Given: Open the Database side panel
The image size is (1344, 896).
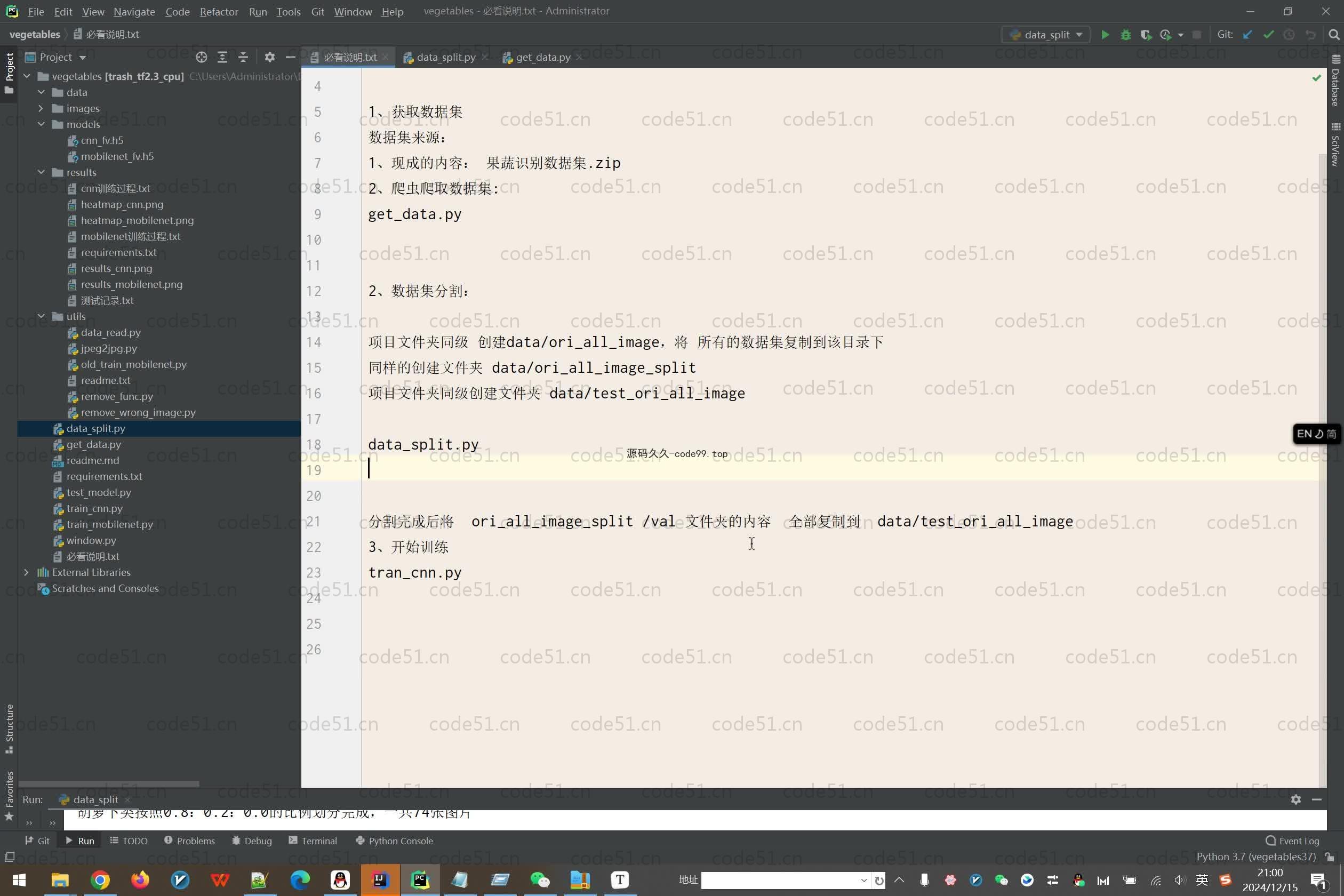Looking at the screenshot, I should [x=1335, y=81].
